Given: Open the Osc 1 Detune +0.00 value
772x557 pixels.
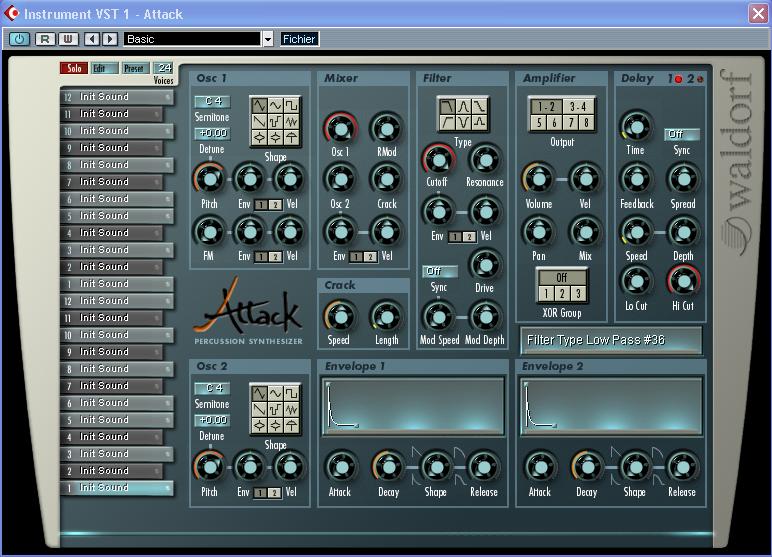Looking at the screenshot, I should 213,133.
